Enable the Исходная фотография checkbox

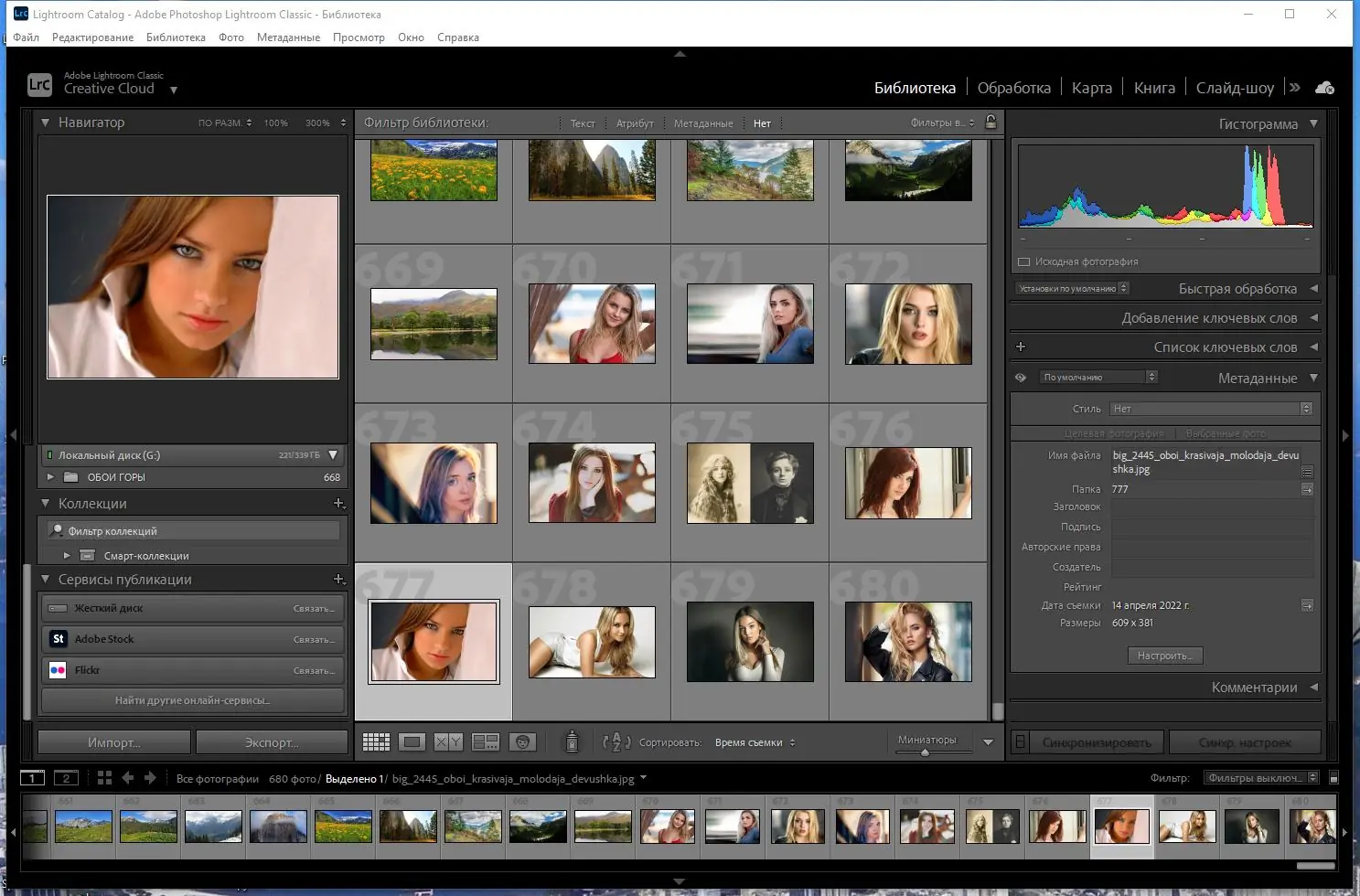[1024, 262]
